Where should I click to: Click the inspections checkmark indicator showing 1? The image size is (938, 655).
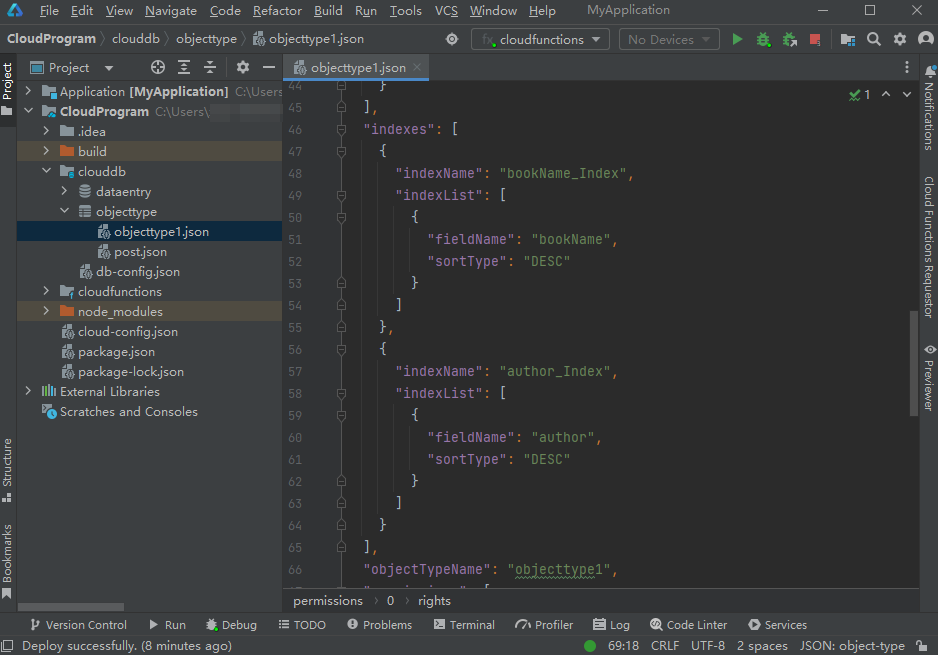click(x=860, y=95)
